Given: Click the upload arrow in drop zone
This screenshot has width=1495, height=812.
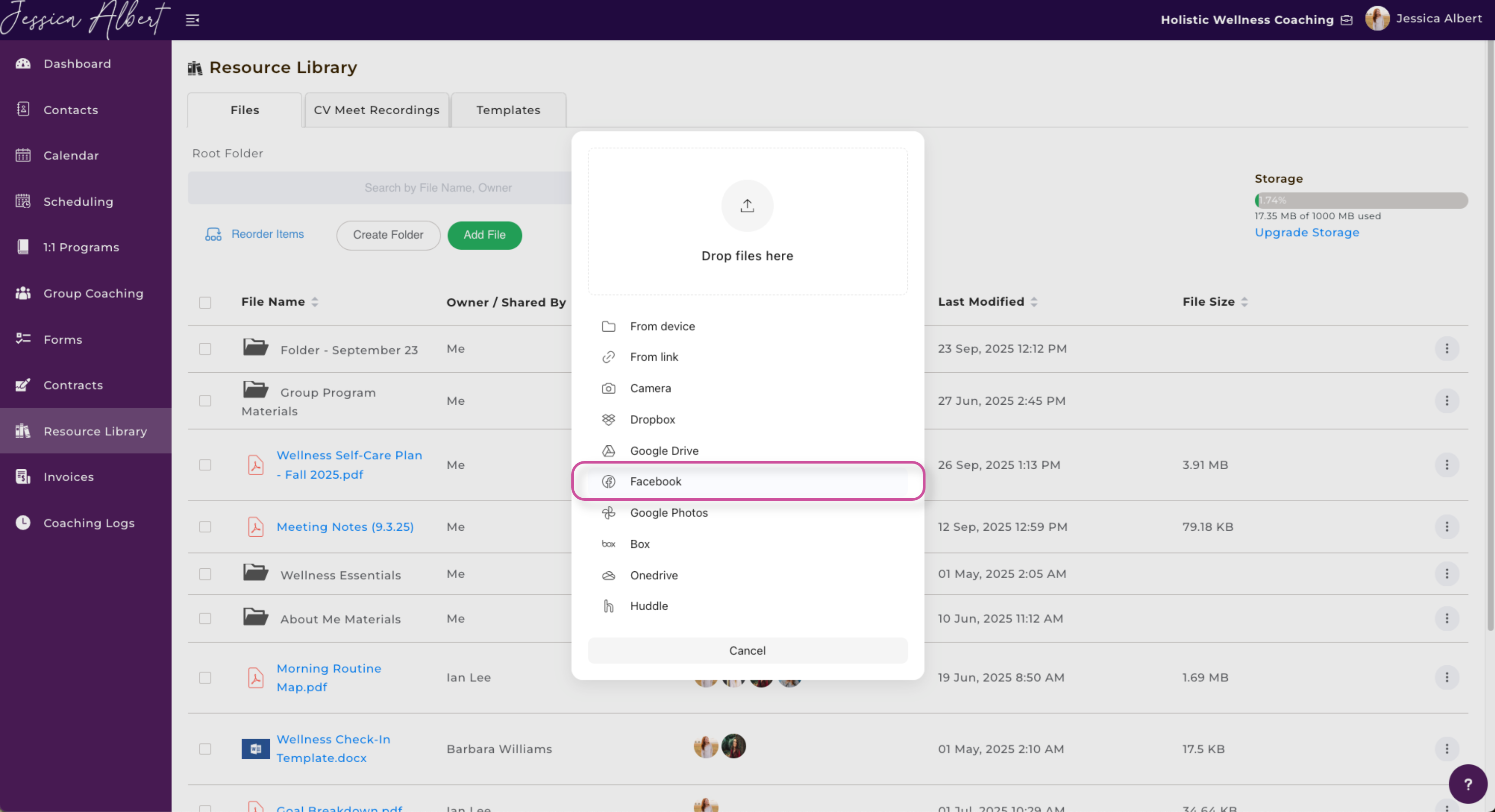Looking at the screenshot, I should [747, 206].
